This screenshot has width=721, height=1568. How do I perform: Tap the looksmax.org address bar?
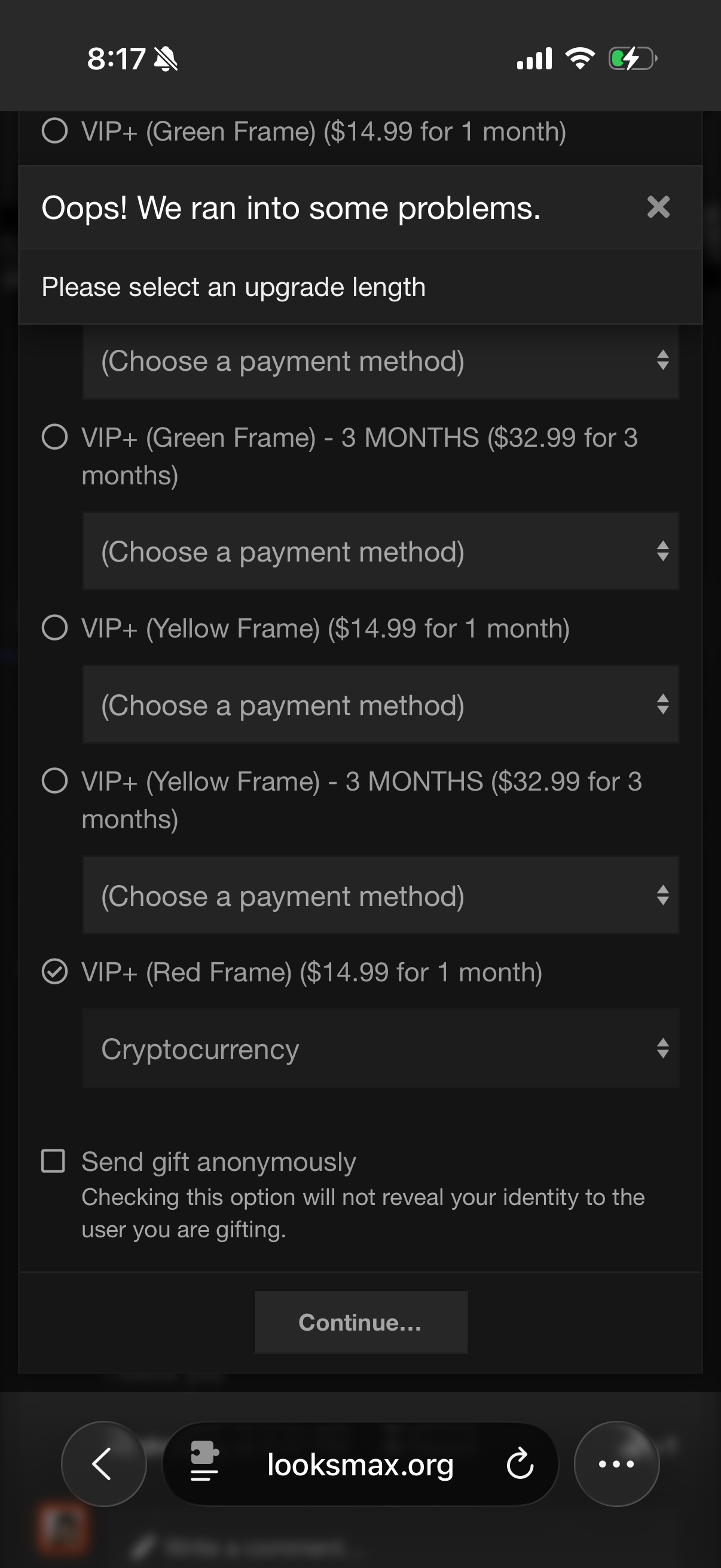(x=360, y=1464)
